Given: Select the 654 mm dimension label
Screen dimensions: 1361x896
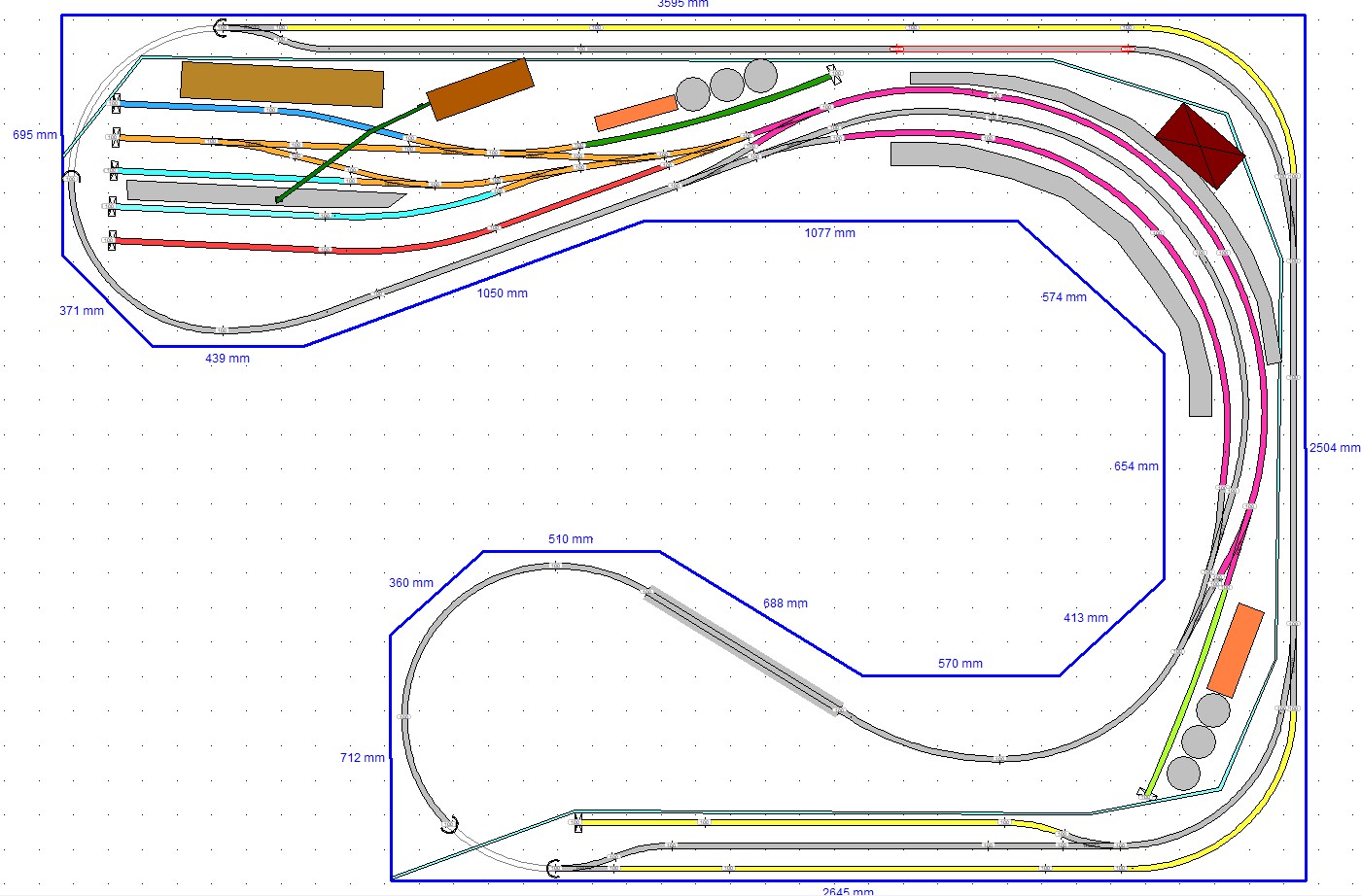Looking at the screenshot, I should 1136,466.
